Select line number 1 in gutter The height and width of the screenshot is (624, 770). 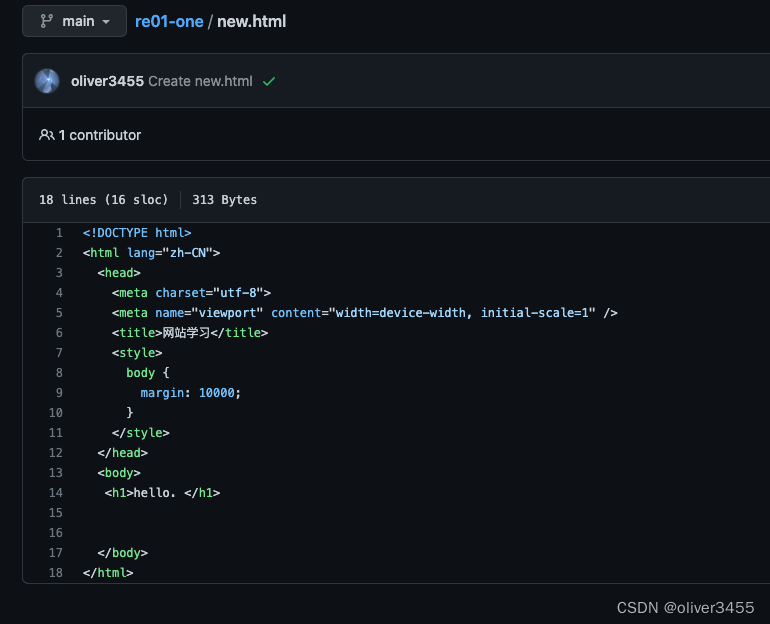pyautogui.click(x=59, y=233)
